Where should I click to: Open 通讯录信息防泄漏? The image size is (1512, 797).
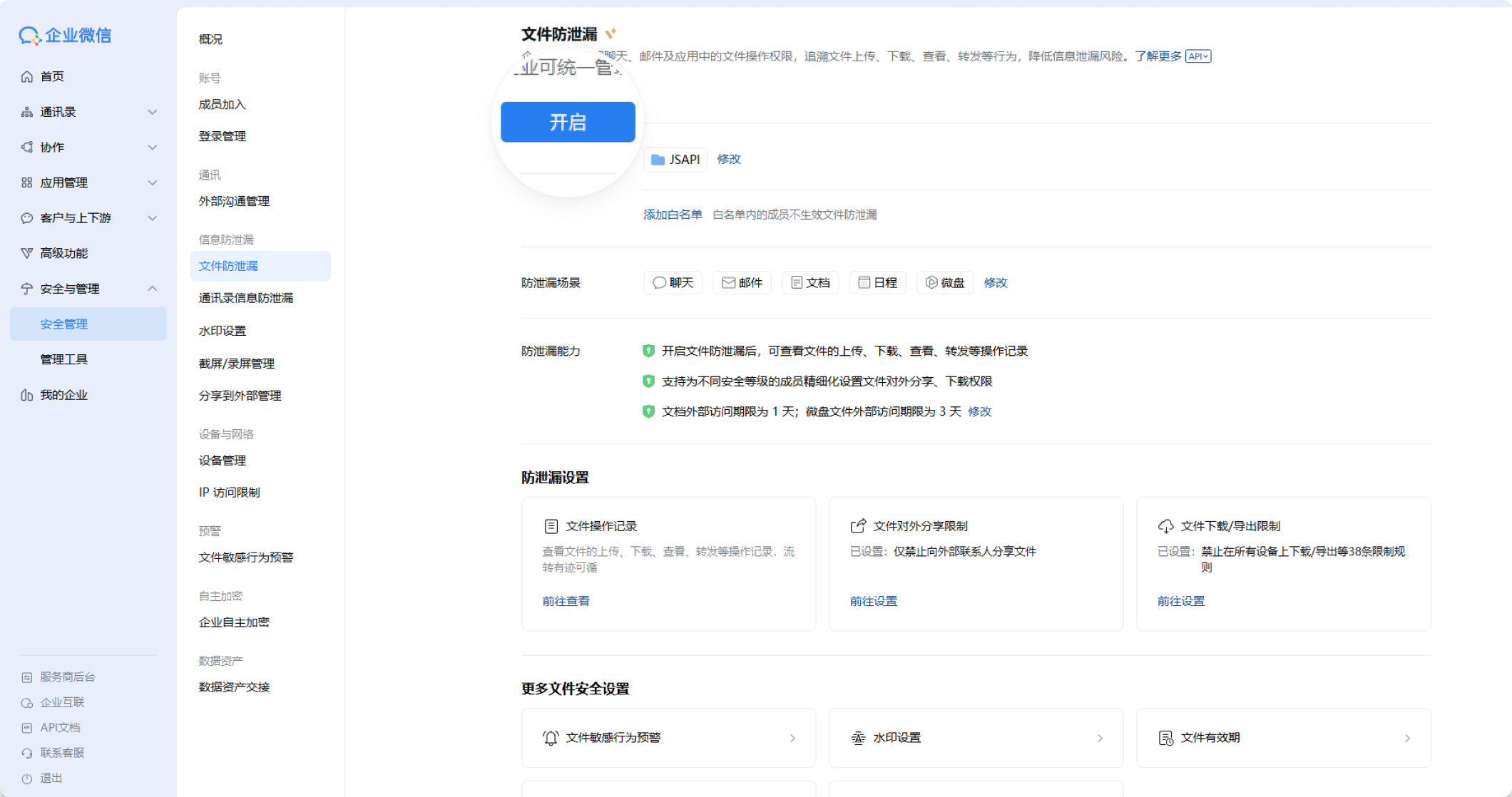pyautogui.click(x=246, y=298)
